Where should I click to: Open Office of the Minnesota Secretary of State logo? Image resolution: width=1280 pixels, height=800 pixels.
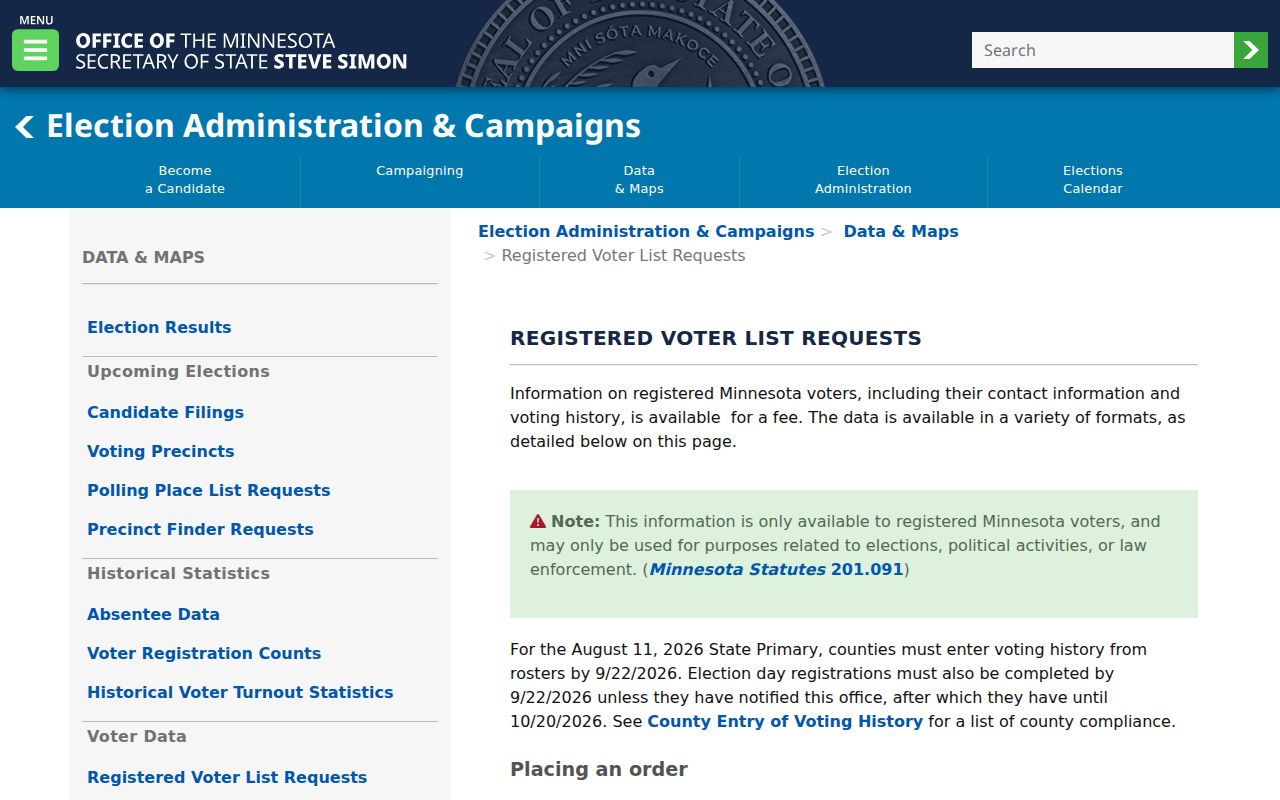[241, 51]
